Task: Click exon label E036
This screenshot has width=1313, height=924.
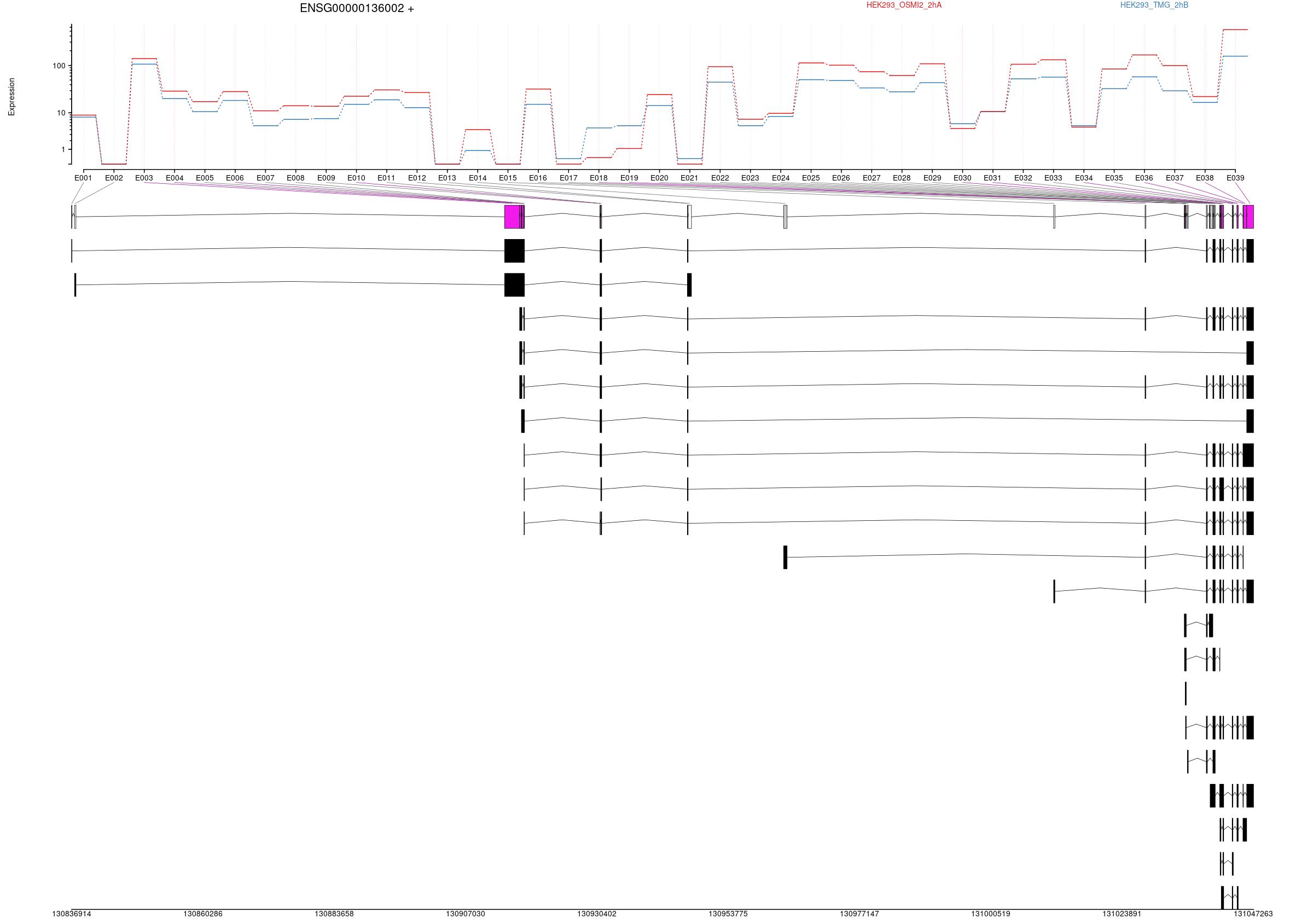Action: 1144,178
